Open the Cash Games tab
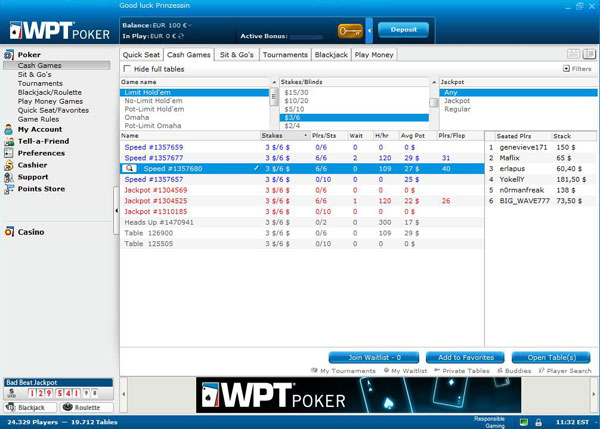The height and width of the screenshot is (429, 600). click(189, 55)
